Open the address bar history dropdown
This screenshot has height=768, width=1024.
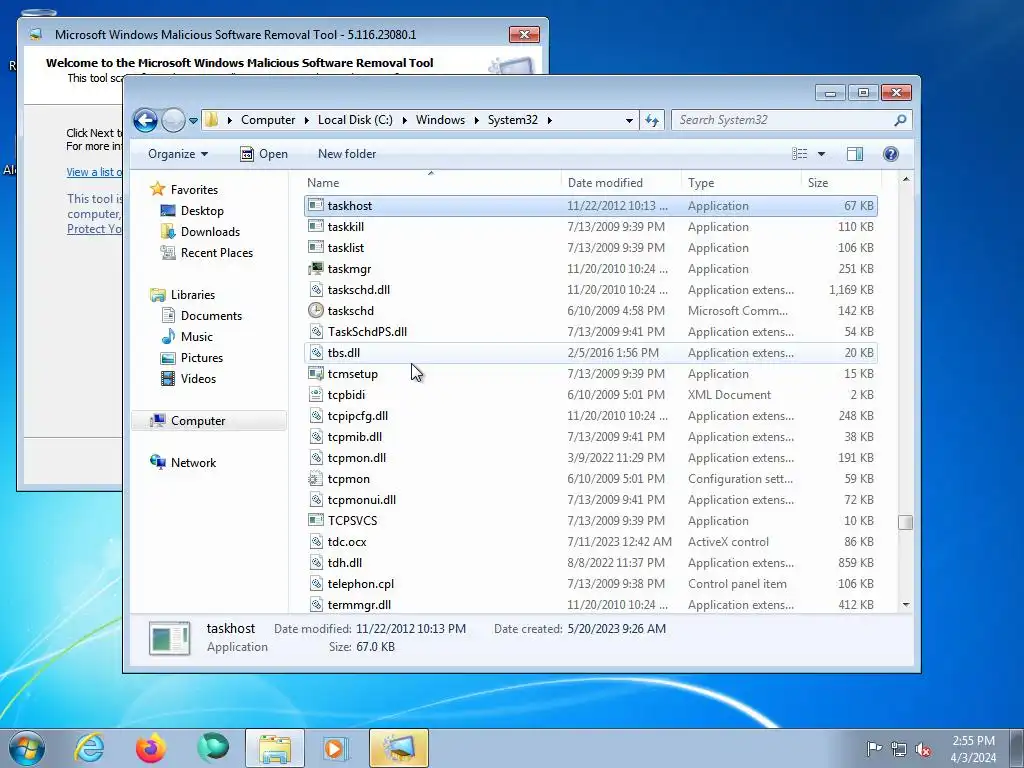tap(629, 121)
